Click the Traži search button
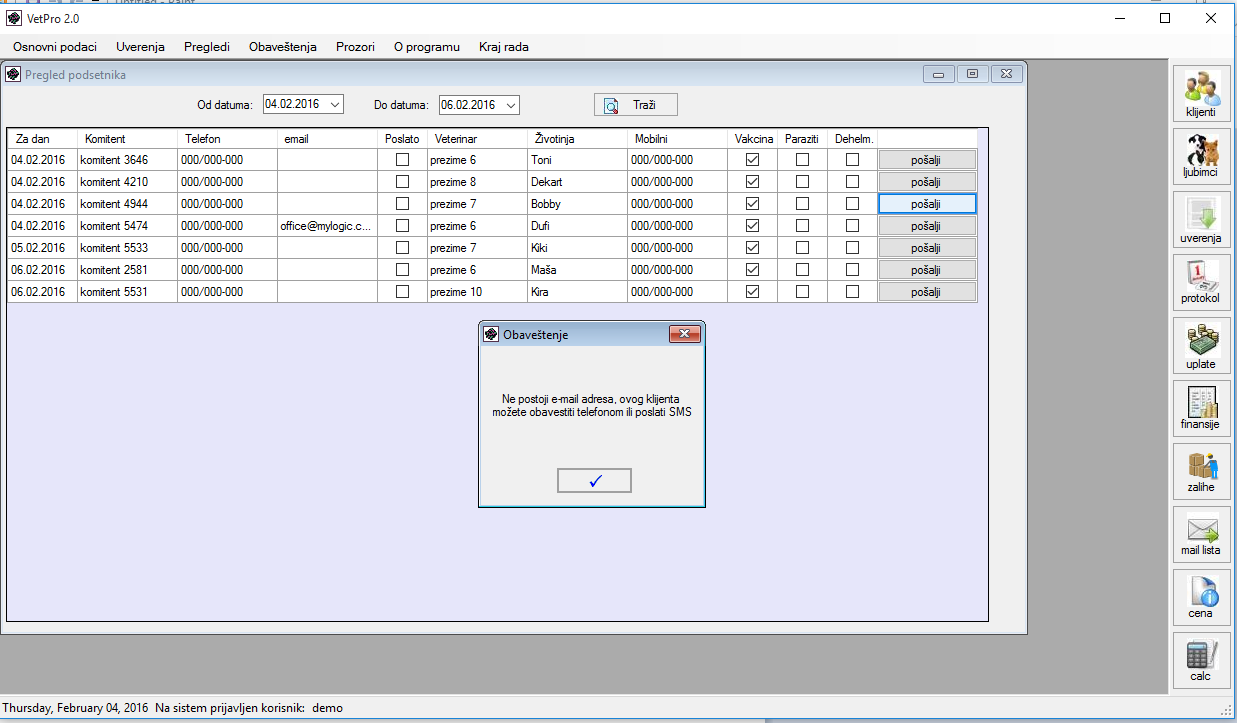1237x723 pixels. pyautogui.click(x=636, y=105)
